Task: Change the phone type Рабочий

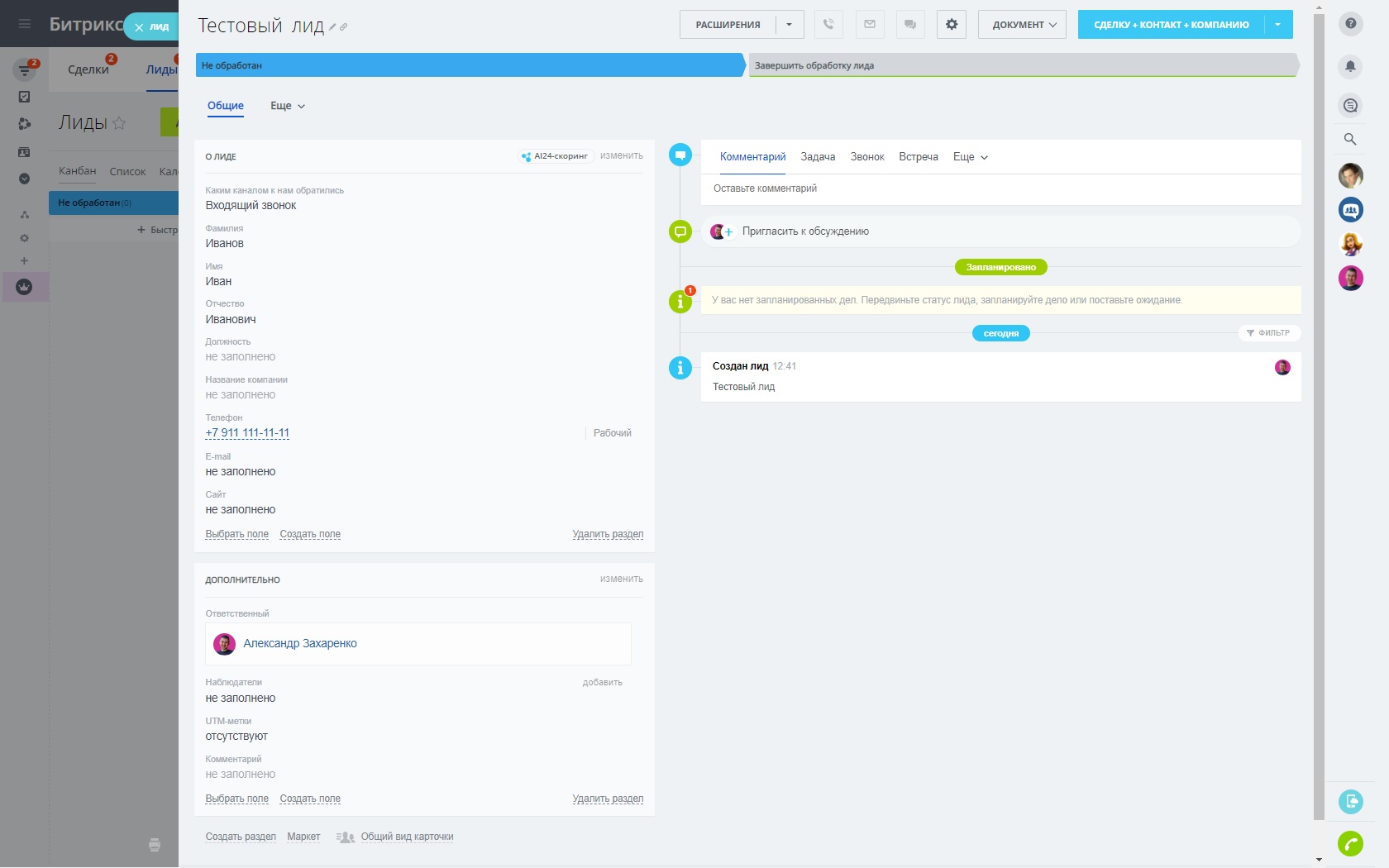Action: coord(612,433)
